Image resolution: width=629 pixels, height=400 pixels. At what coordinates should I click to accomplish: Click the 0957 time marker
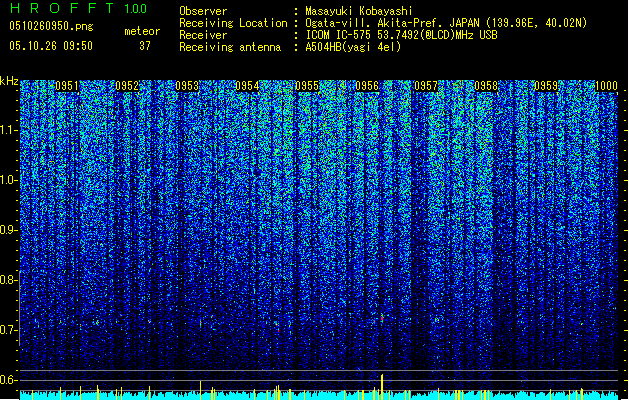pos(426,86)
